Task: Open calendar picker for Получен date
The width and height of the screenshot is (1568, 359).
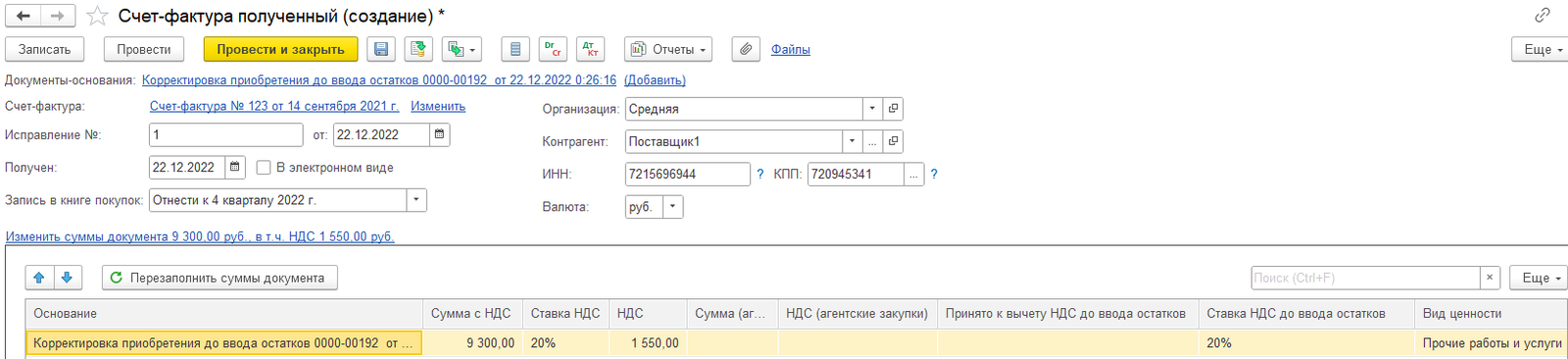Action: pos(235,168)
